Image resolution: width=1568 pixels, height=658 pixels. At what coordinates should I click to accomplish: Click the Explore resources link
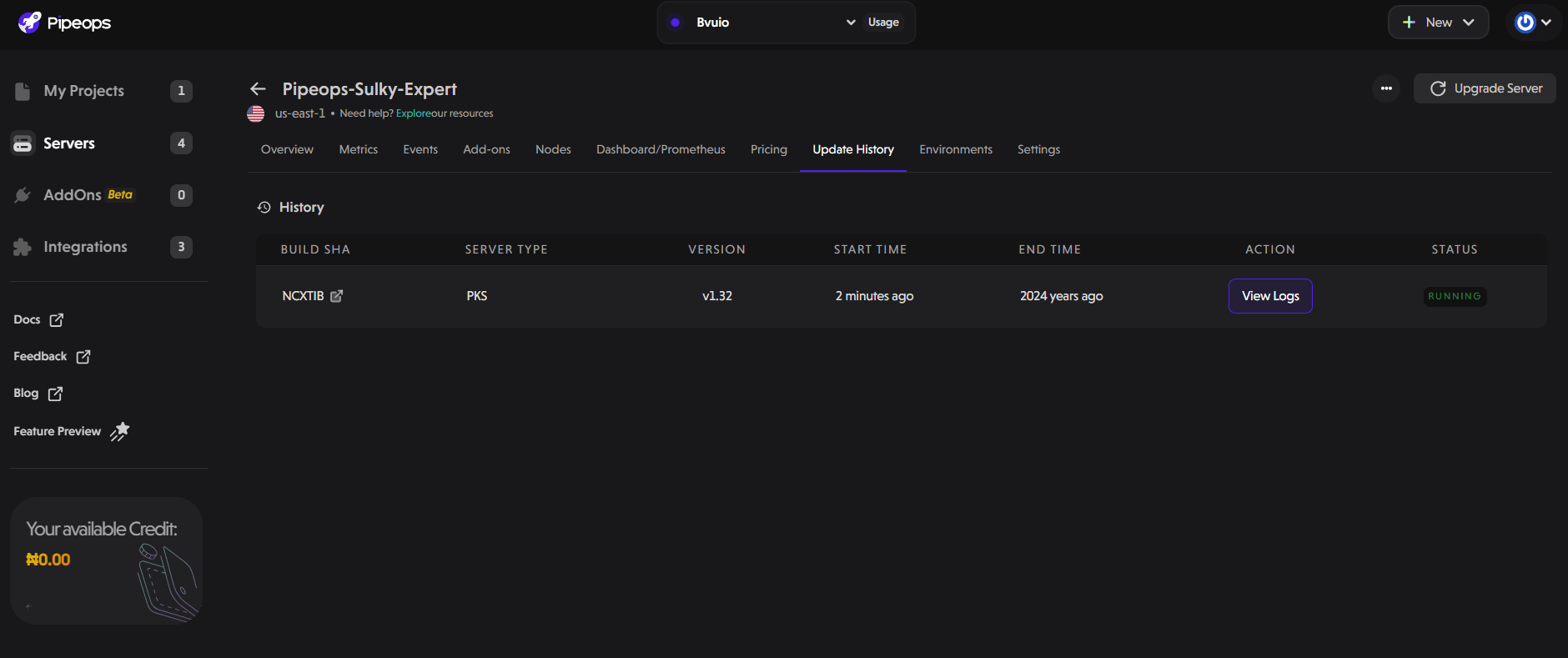pyautogui.click(x=413, y=113)
